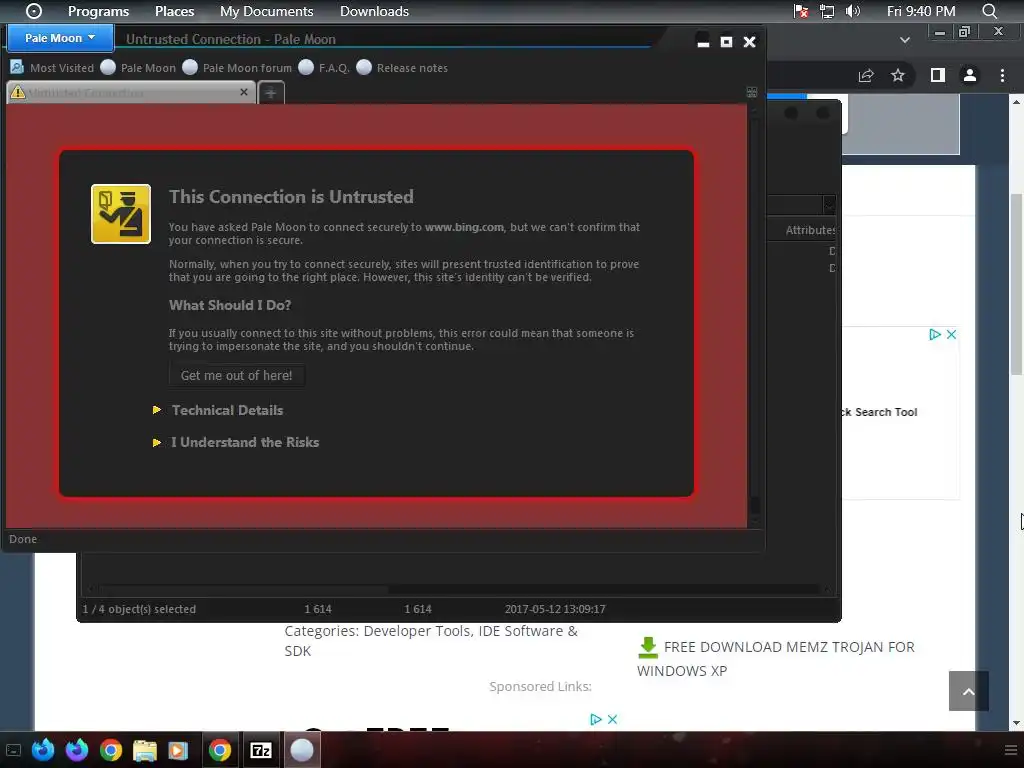
Task: Open Chrome's three-dot menu
Action: tap(1002, 75)
